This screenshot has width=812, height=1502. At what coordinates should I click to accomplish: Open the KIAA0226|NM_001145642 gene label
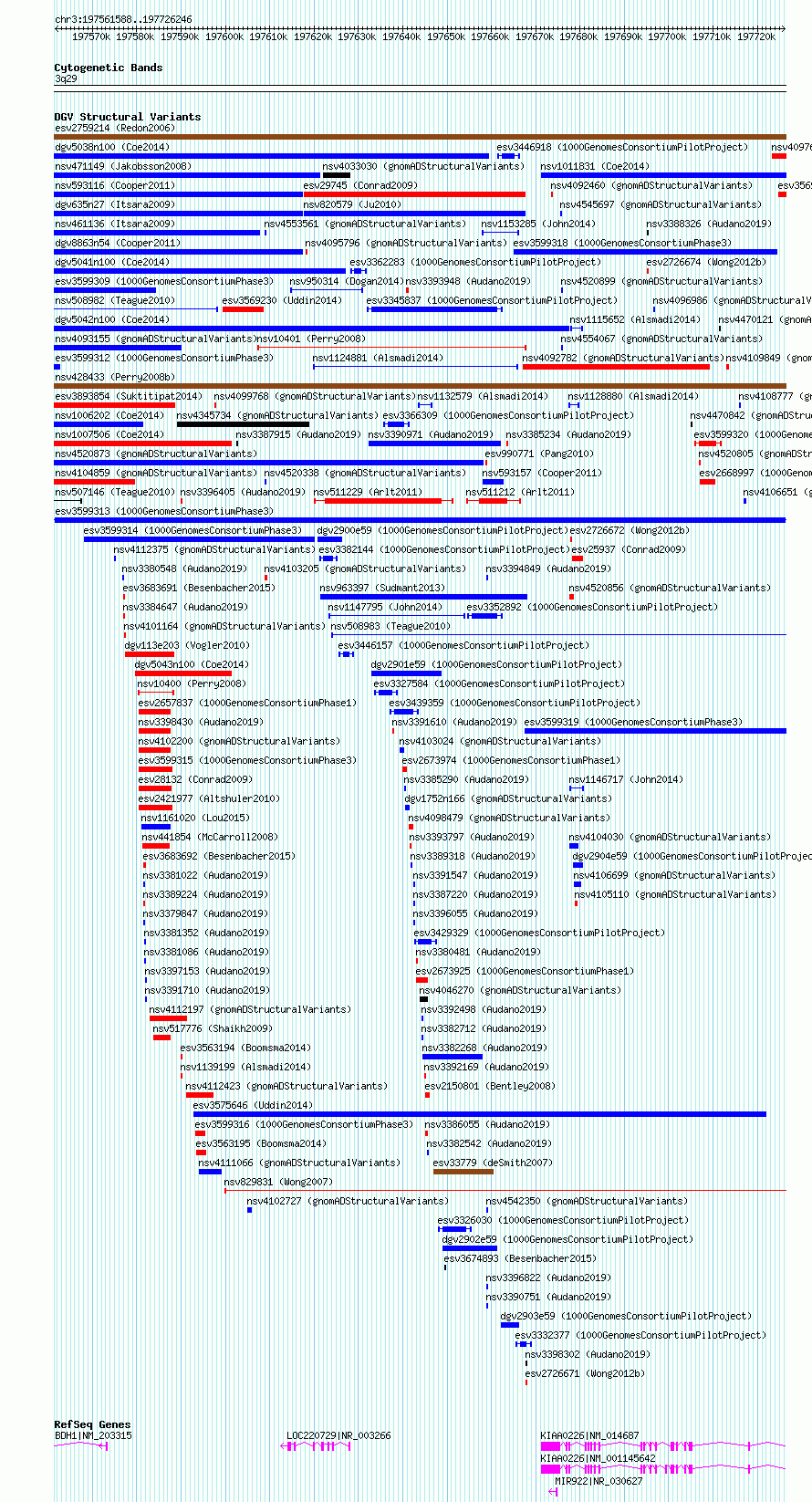599,1458
